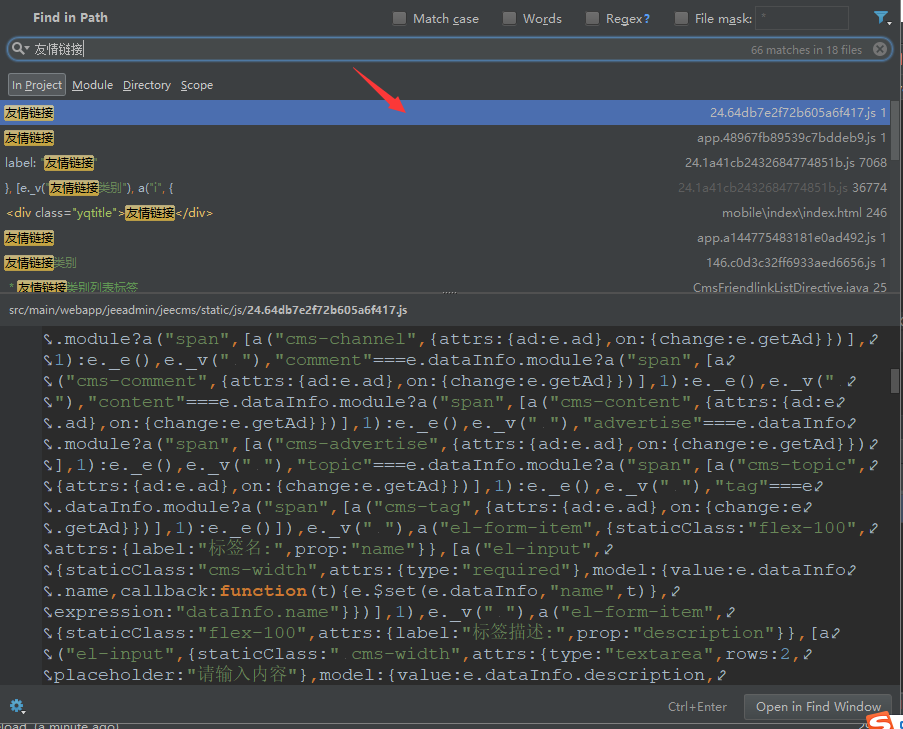The height and width of the screenshot is (729, 903).
Task: Clear the search text with the X icon
Action: pos(880,49)
